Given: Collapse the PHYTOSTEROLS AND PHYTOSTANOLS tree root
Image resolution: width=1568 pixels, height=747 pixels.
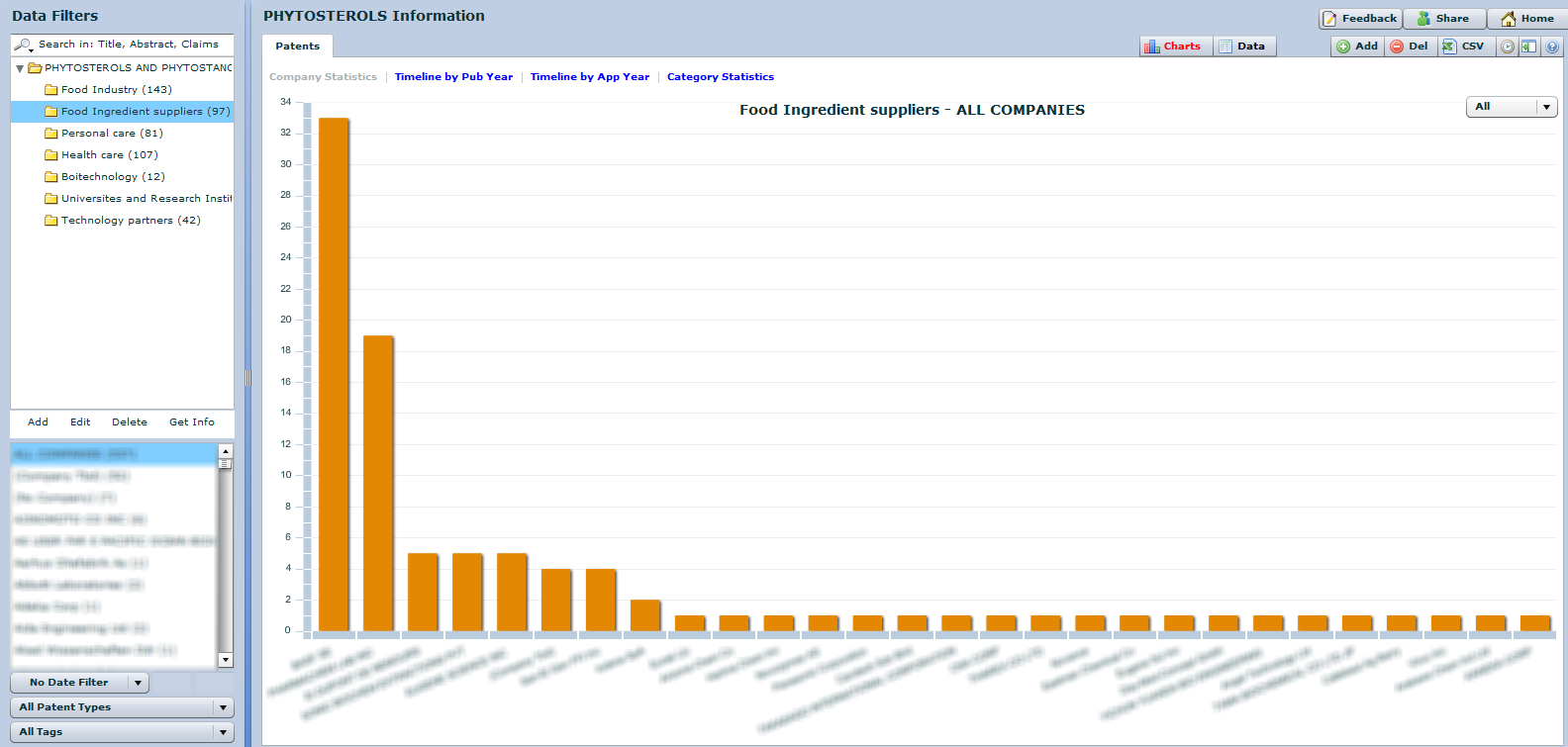Looking at the screenshot, I should click(20, 68).
